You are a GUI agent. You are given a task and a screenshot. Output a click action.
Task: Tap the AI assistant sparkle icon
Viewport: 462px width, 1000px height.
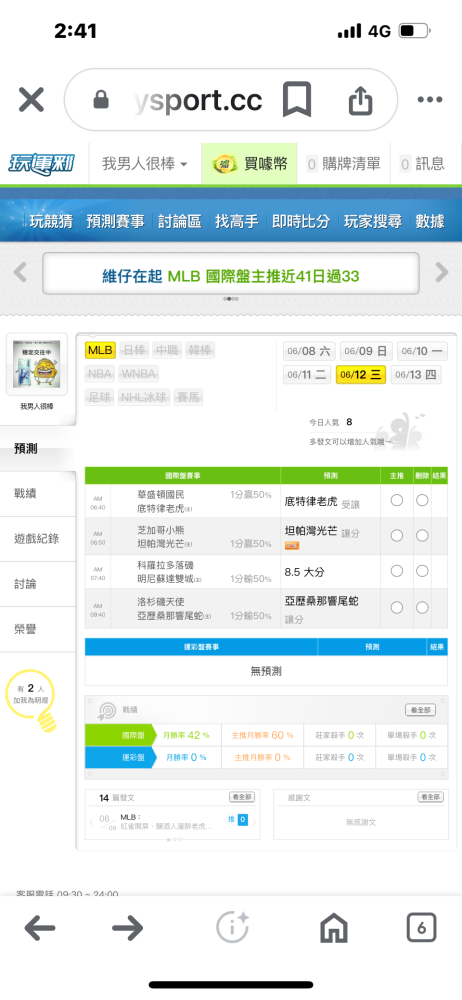click(x=232, y=927)
